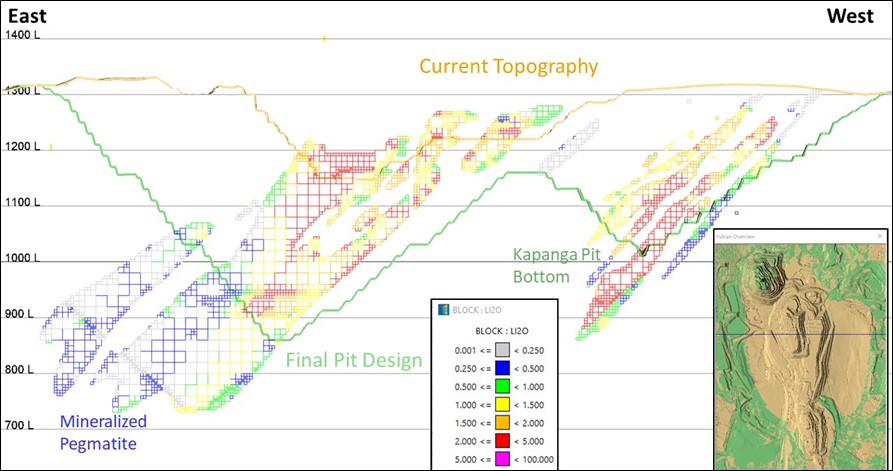Click the legend value '< 5.000'
The image size is (893, 471).
coord(529,441)
